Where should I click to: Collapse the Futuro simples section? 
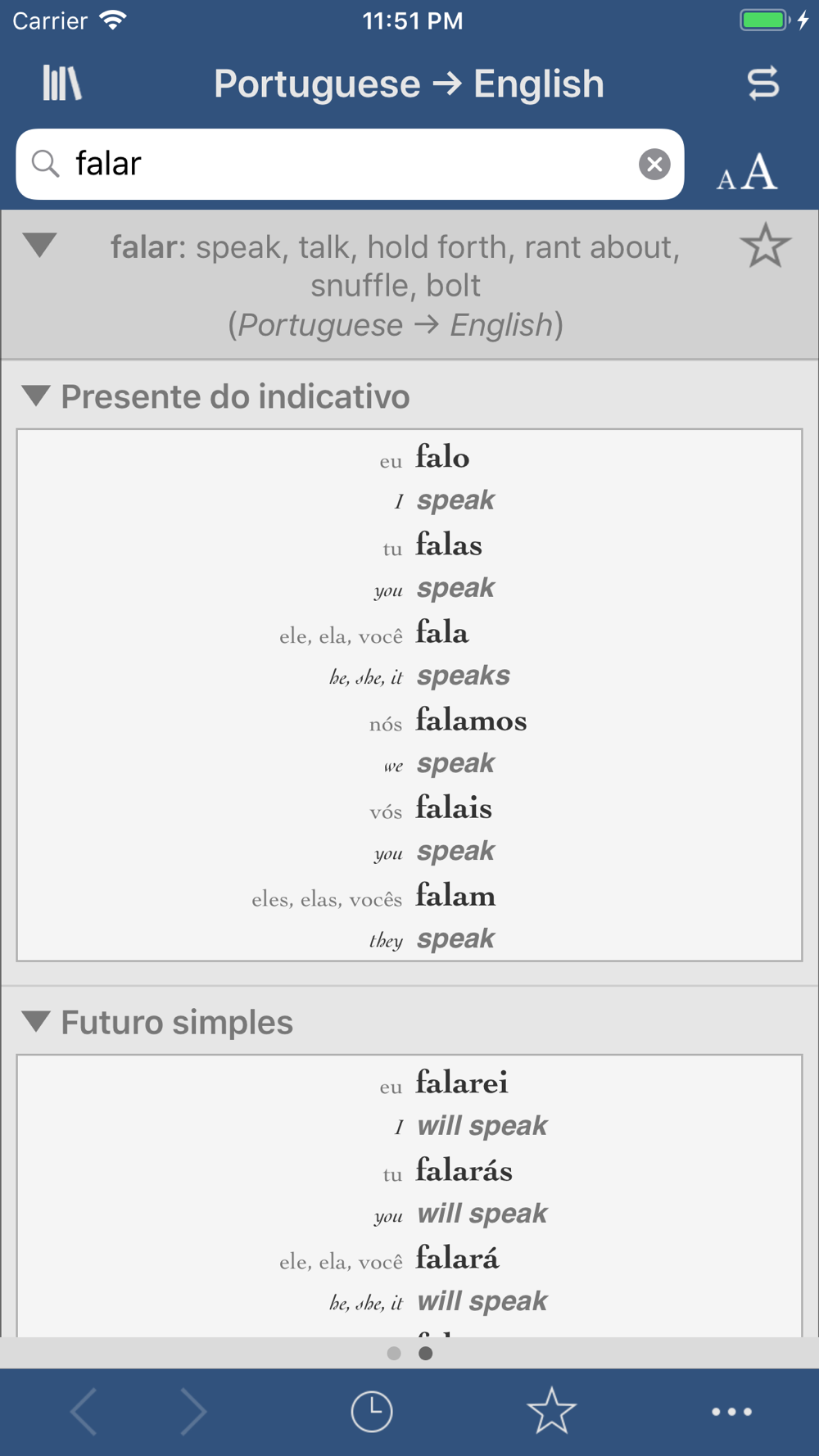(x=36, y=1022)
